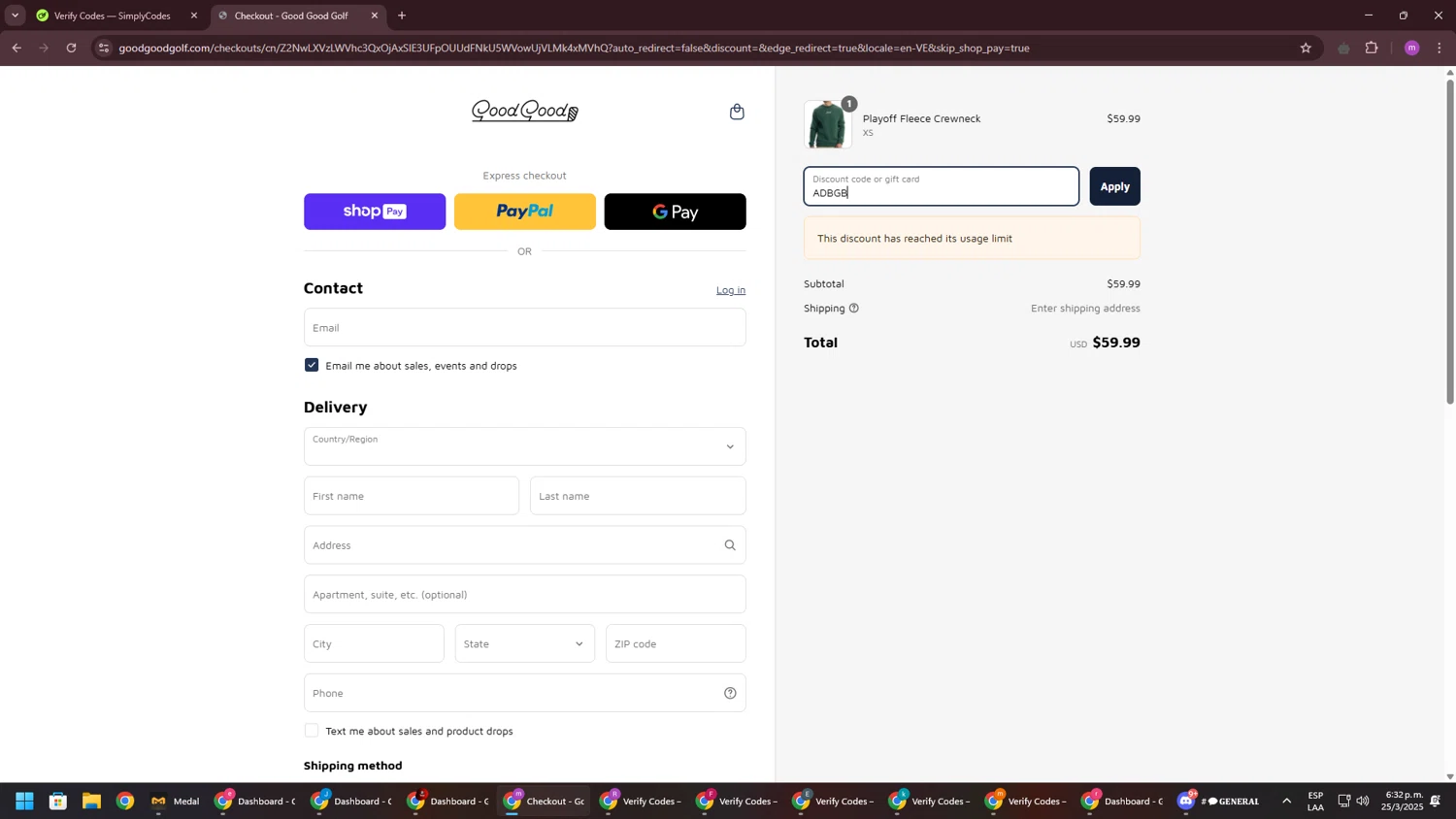Open the Windows Start menu
Viewport: 1456px width, 819px height.
[24, 802]
